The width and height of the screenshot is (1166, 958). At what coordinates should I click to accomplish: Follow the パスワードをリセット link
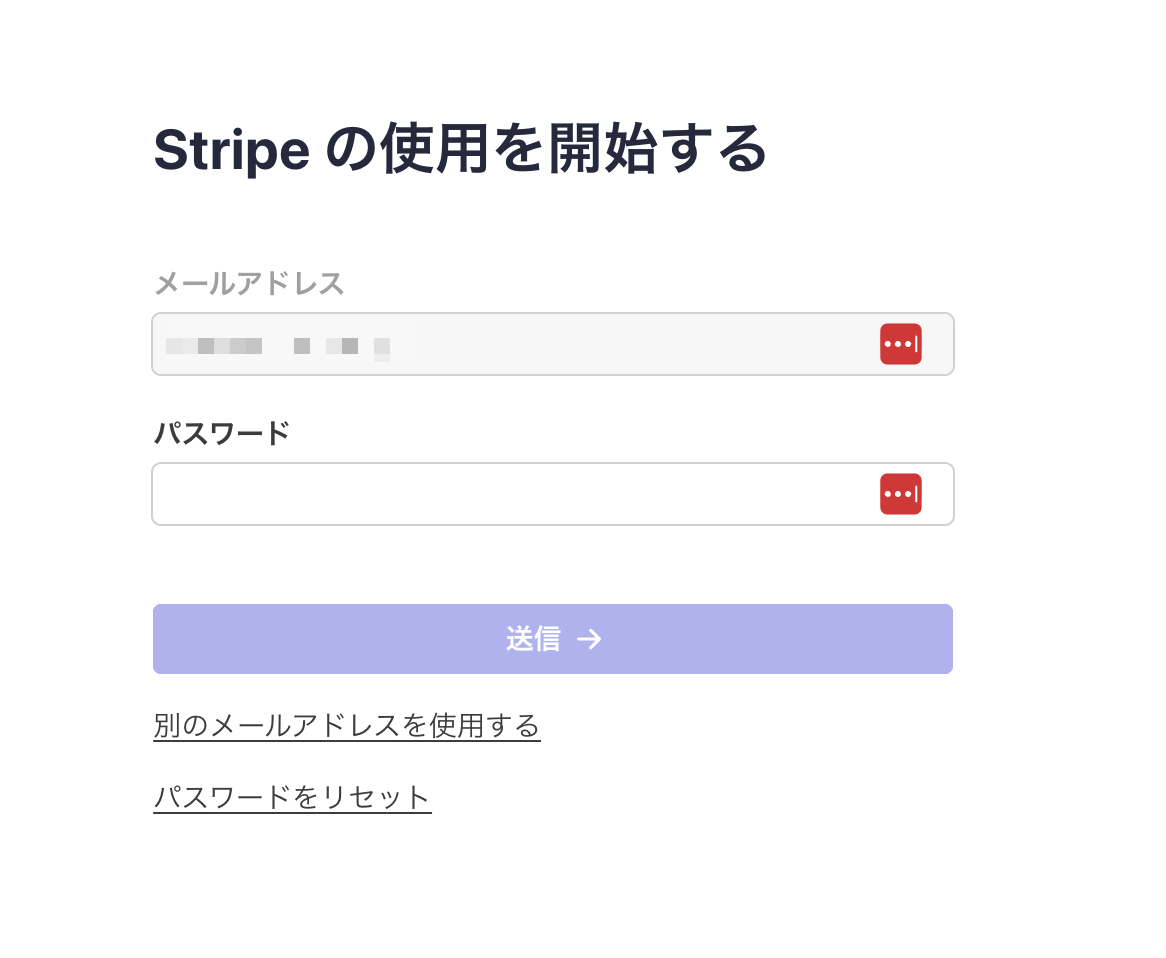(x=291, y=797)
